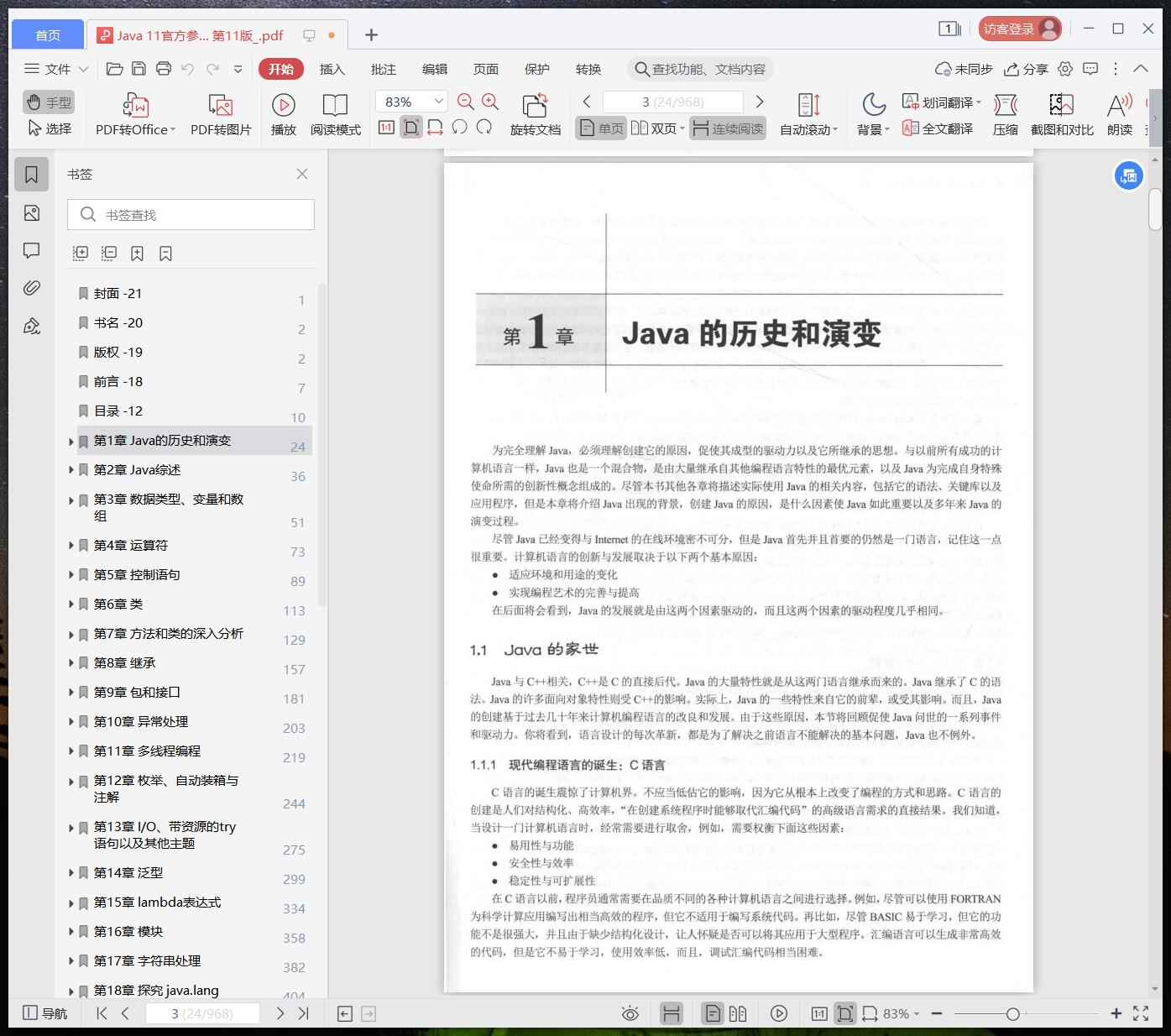The height and width of the screenshot is (1036, 1171).
Task: Open the comments panel in the sidebar
Action: pos(32,250)
